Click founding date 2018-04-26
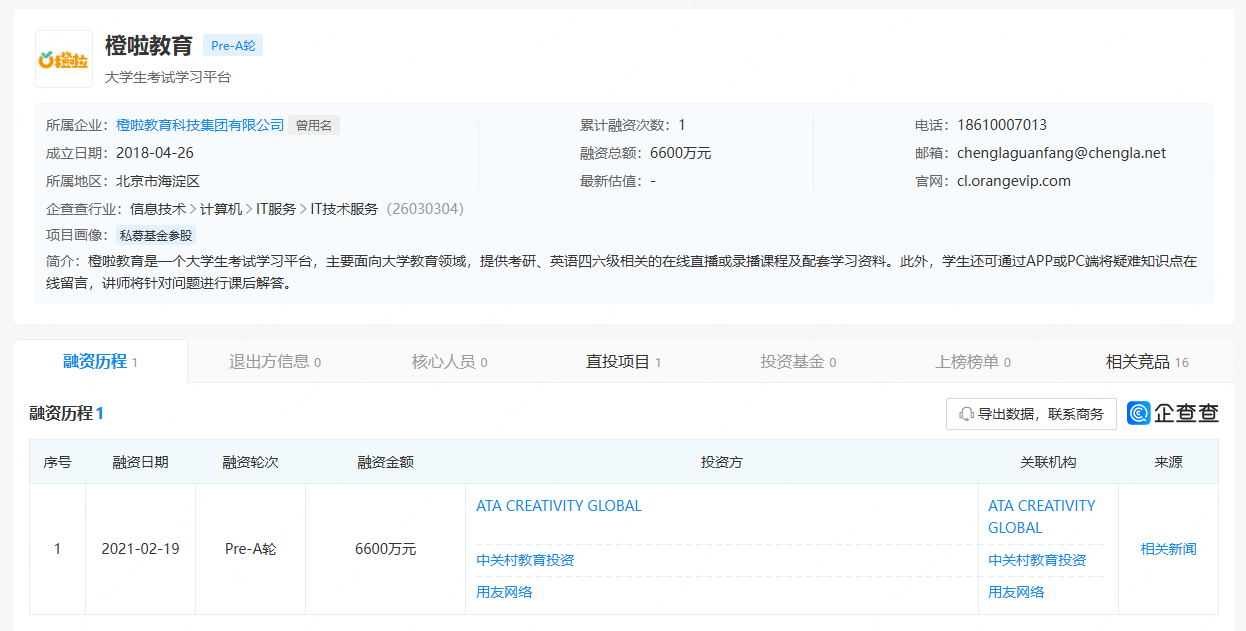Image resolution: width=1246 pixels, height=631 pixels. pyautogui.click(x=155, y=153)
